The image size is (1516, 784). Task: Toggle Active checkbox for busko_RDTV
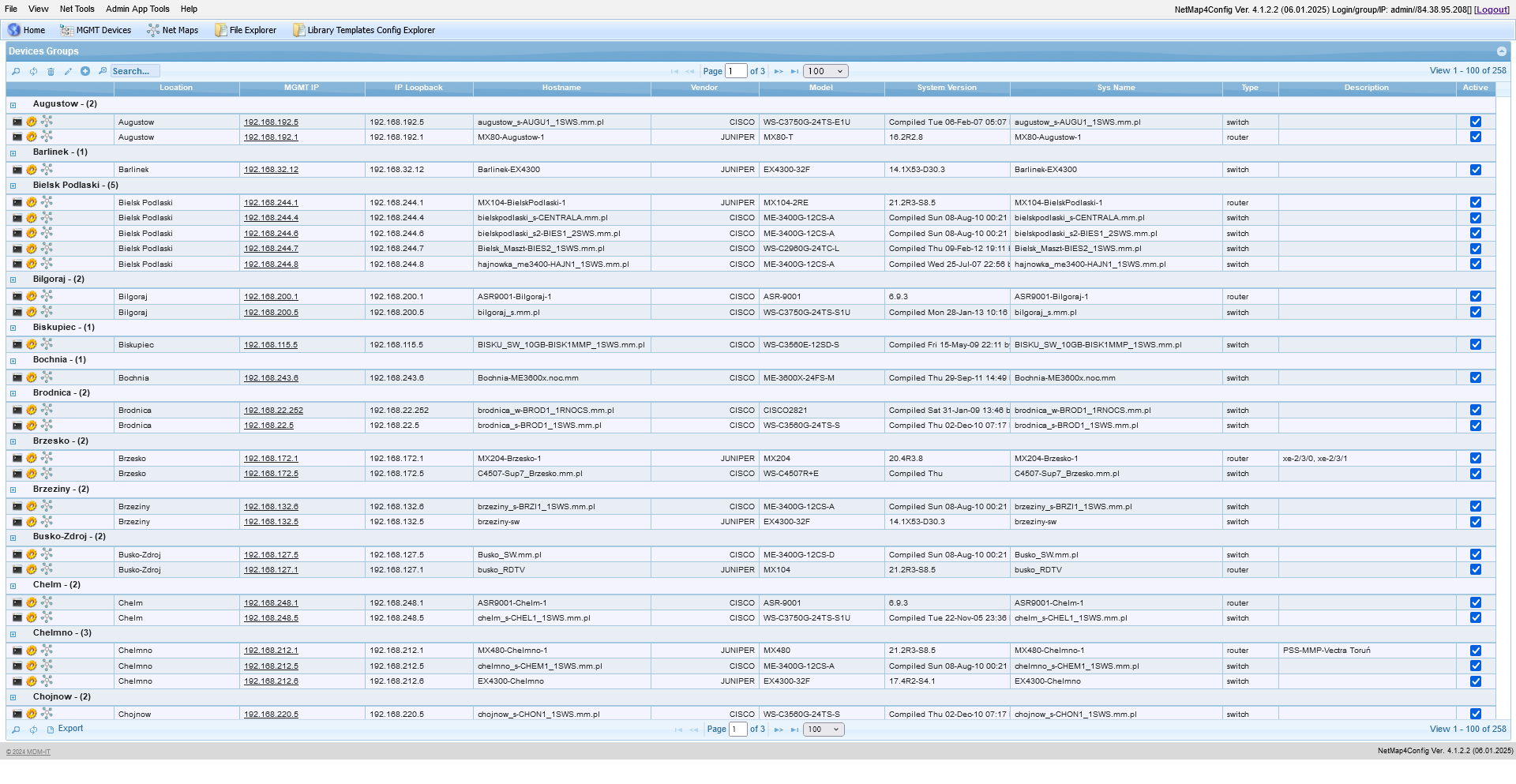1476,569
